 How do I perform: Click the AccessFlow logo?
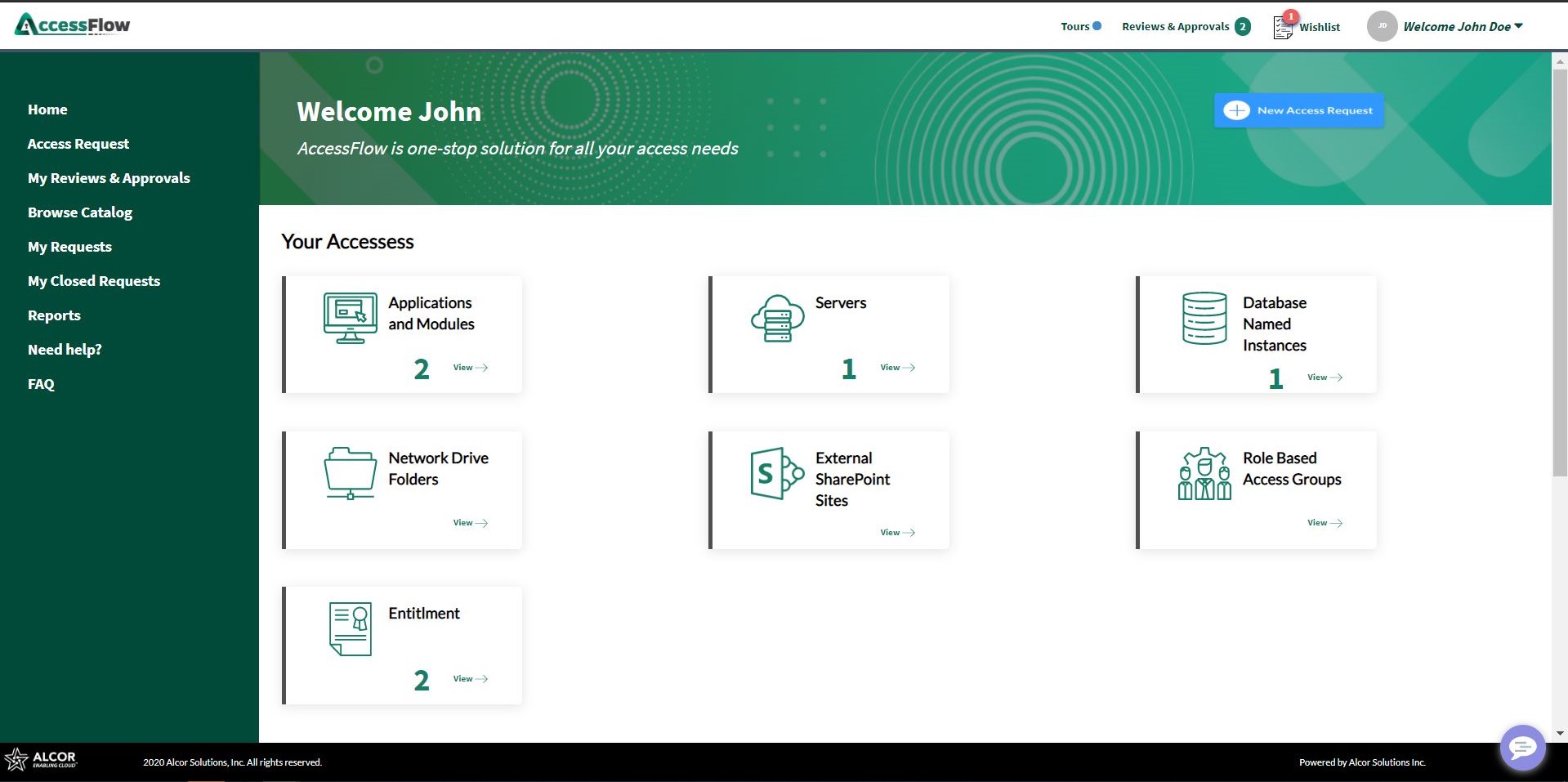(71, 24)
